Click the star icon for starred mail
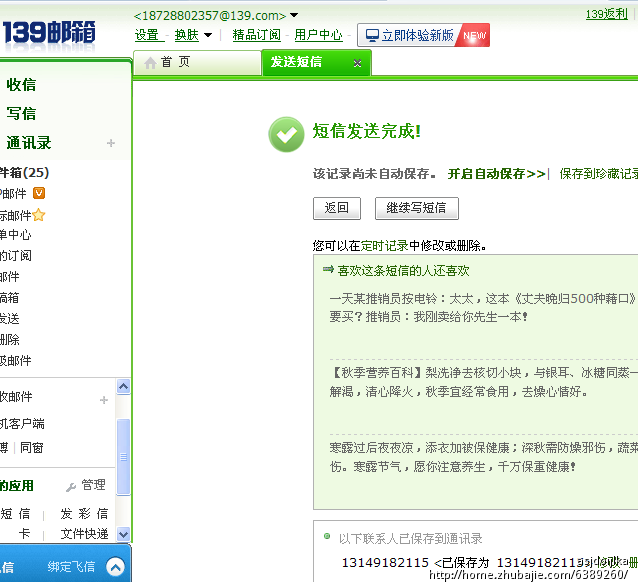 [x=39, y=214]
